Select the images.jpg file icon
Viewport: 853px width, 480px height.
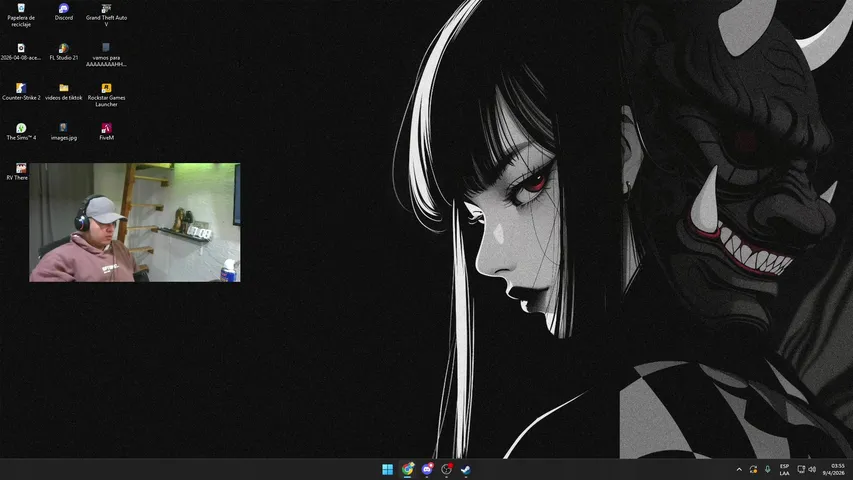click(x=64, y=132)
